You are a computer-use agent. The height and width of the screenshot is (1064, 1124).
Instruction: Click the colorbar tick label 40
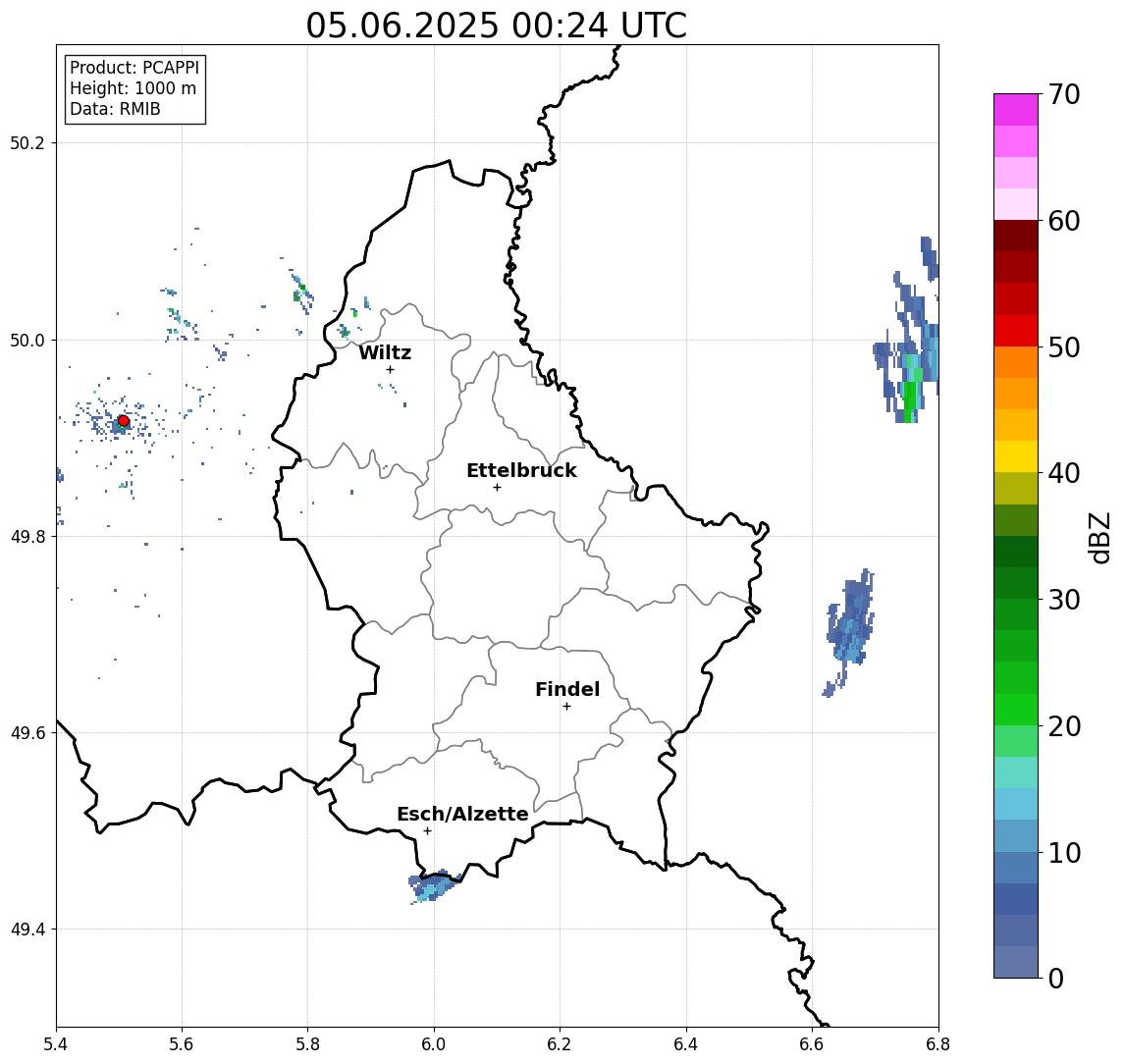[x=1064, y=473]
